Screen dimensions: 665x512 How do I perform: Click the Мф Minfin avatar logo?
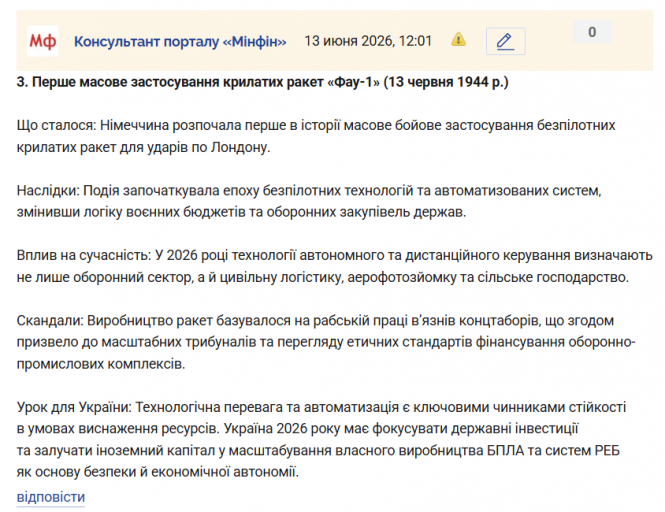[x=42, y=41]
